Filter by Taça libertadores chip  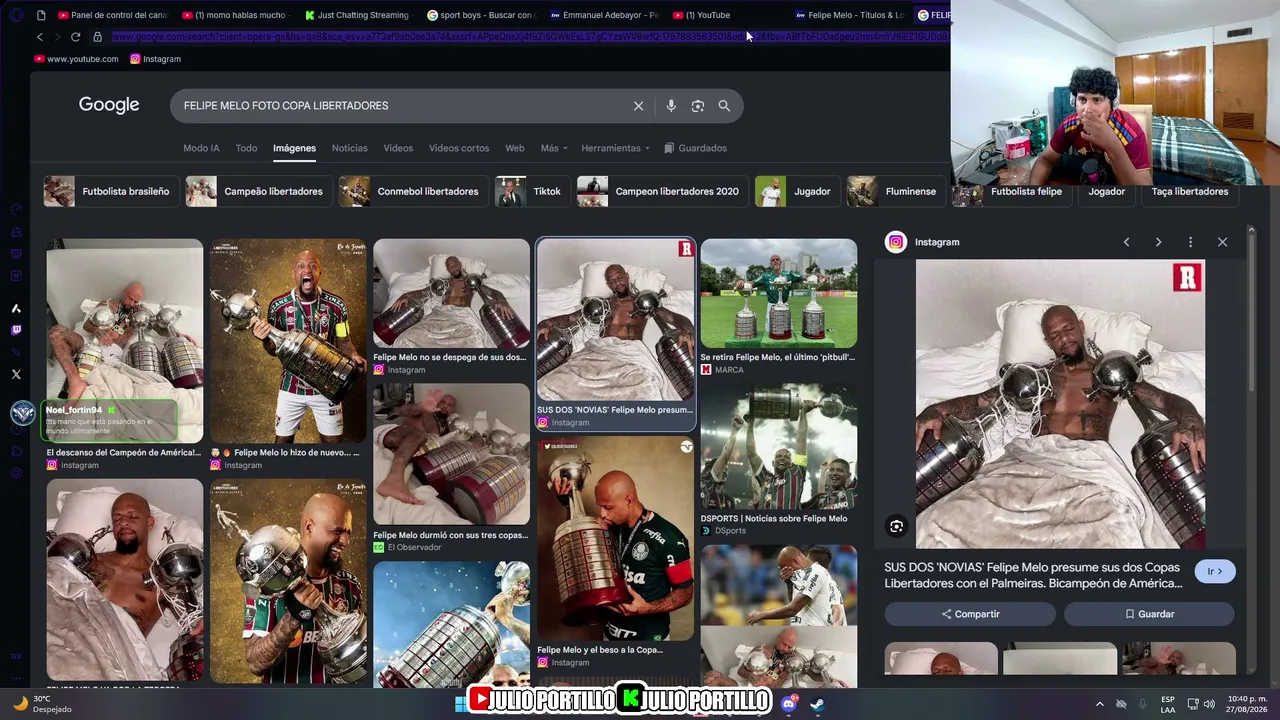[x=1190, y=191]
